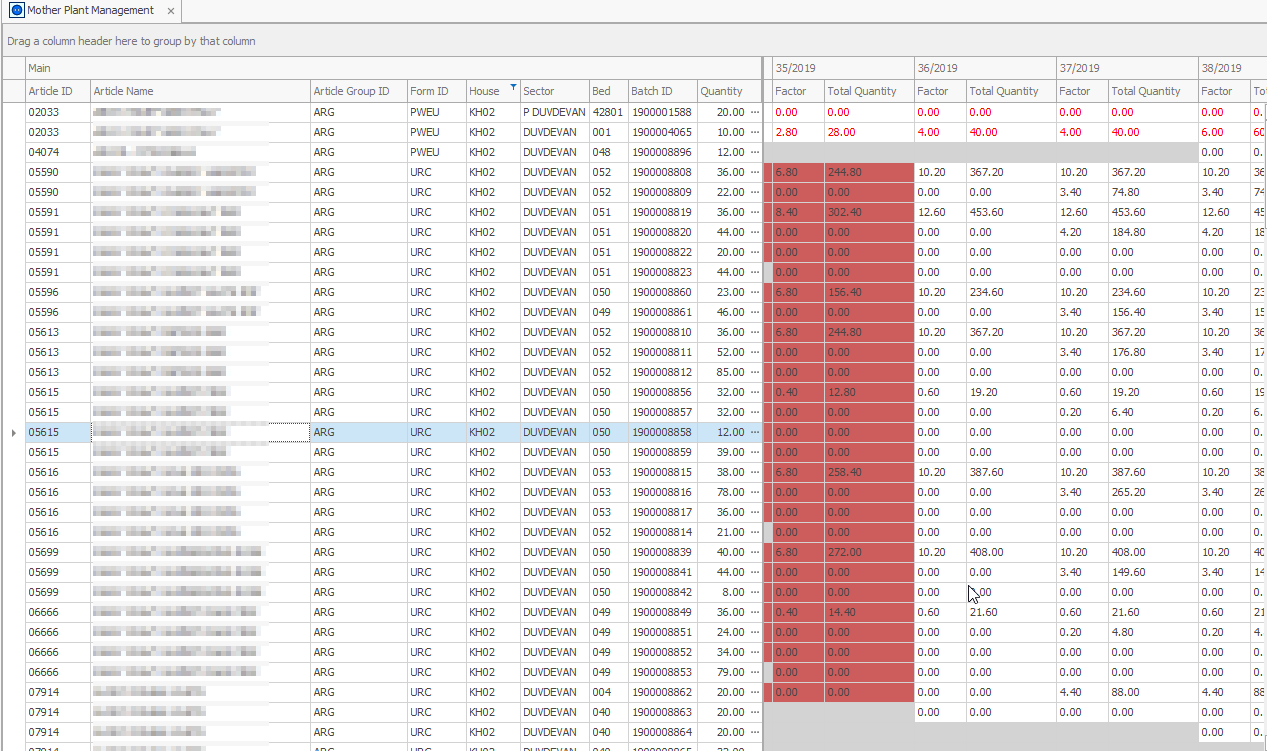The height and width of the screenshot is (751, 1267).
Task: Open ellipsis button for batch 1900008819 quantity
Action: click(x=755, y=212)
